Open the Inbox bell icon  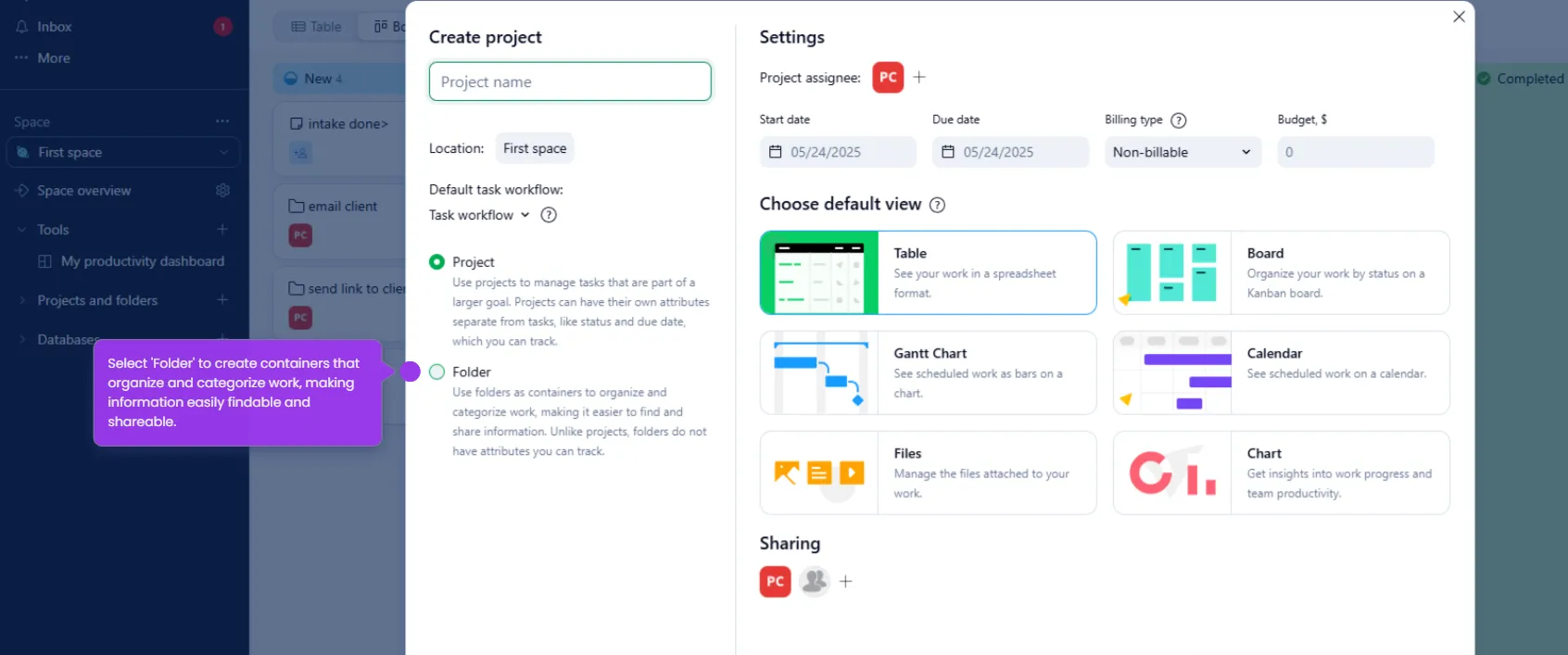[x=21, y=27]
